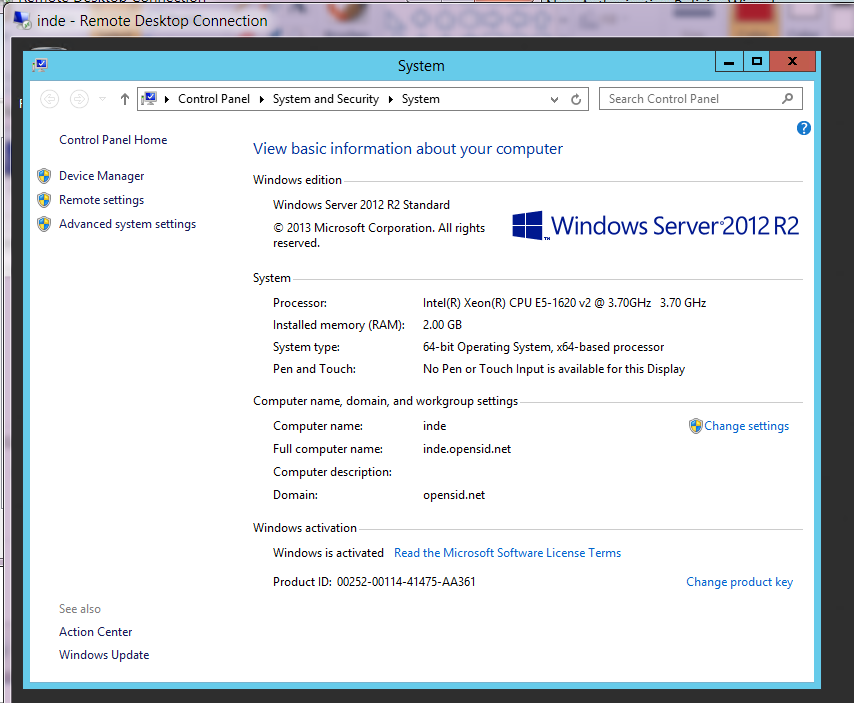The width and height of the screenshot is (854, 703).
Task: Open Windows Update from See also
Action: (104, 655)
